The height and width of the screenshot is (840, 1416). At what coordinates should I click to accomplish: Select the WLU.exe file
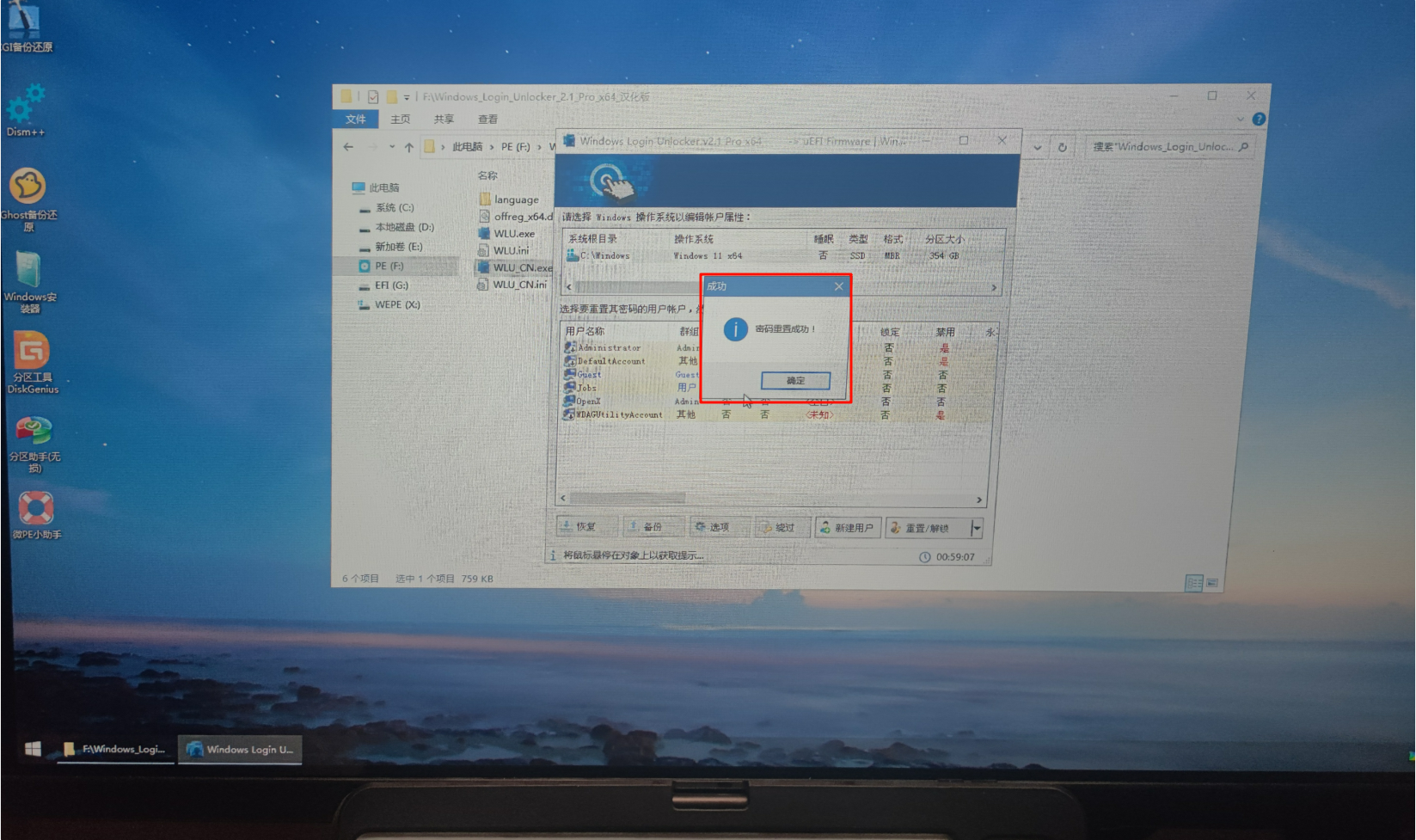click(506, 233)
